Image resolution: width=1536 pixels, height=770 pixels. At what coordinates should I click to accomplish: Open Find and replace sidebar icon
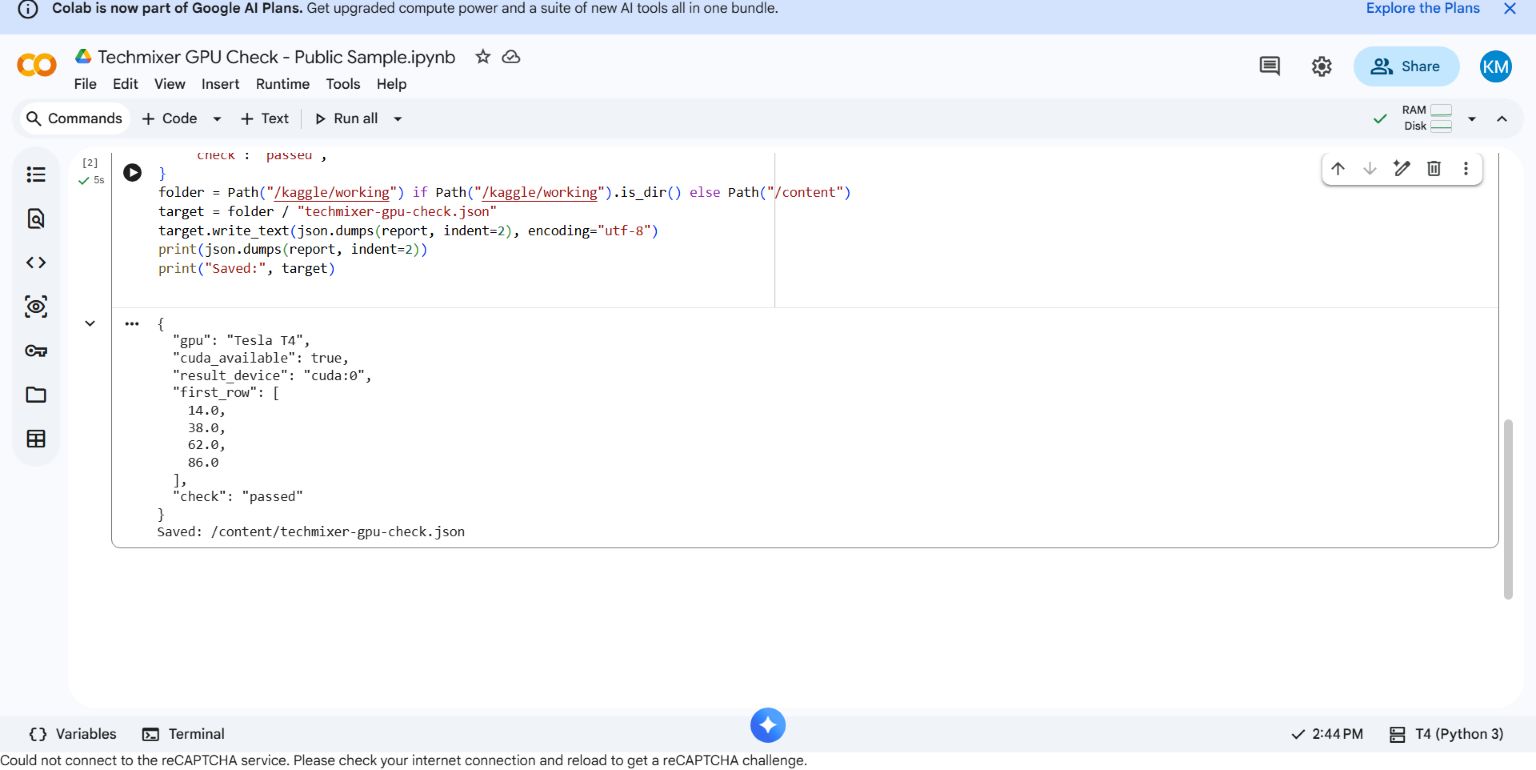[36, 219]
